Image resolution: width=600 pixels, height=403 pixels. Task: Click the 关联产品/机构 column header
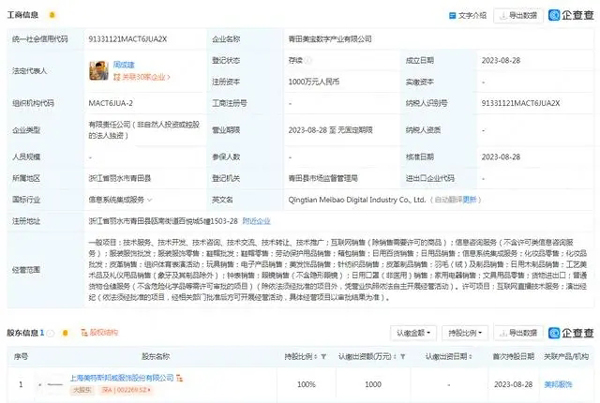tap(566, 357)
